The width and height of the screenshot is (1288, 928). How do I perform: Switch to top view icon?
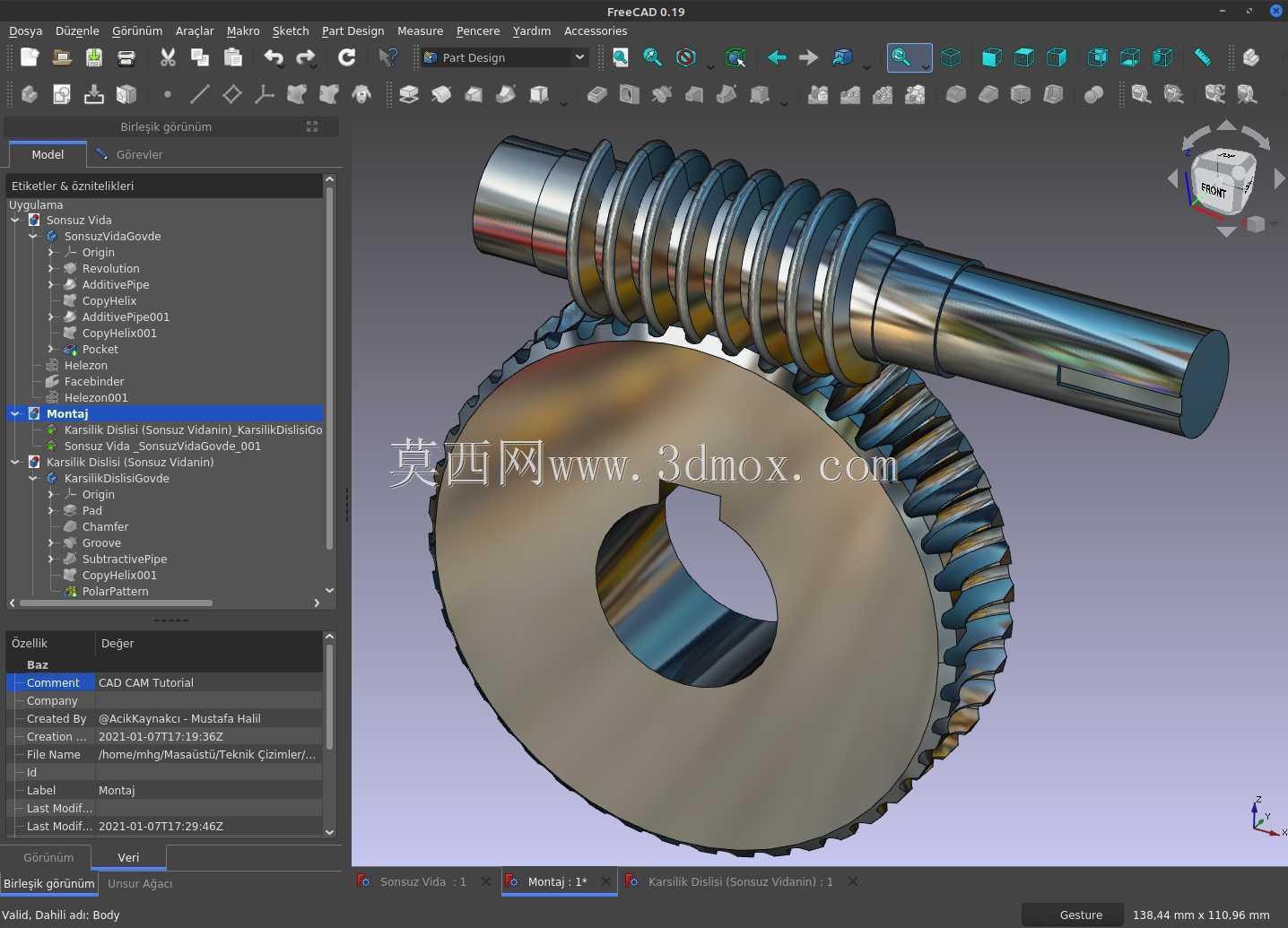(1023, 57)
